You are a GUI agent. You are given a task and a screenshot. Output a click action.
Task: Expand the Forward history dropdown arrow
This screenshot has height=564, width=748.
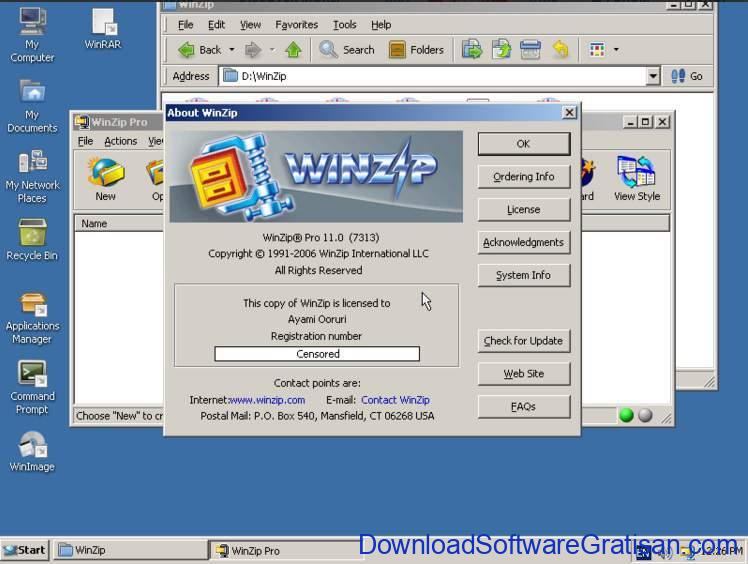coord(272,50)
